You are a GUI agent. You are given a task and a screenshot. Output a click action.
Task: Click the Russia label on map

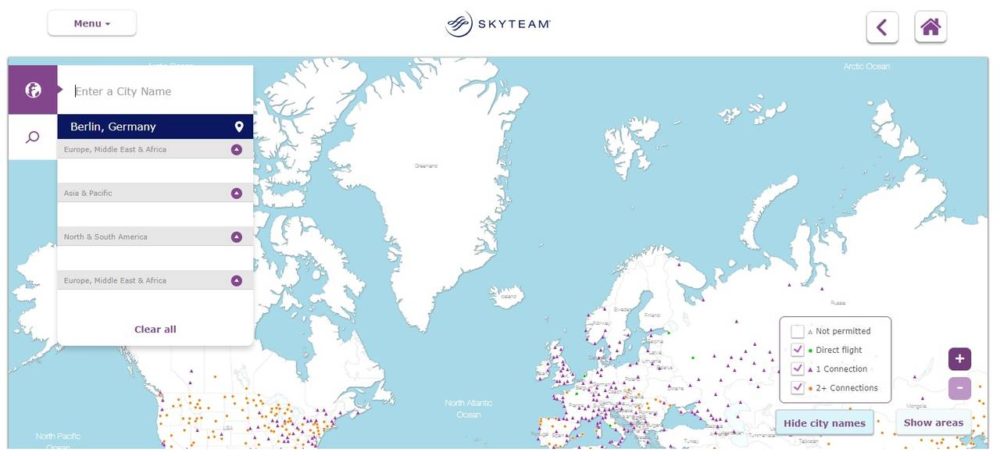(837, 304)
